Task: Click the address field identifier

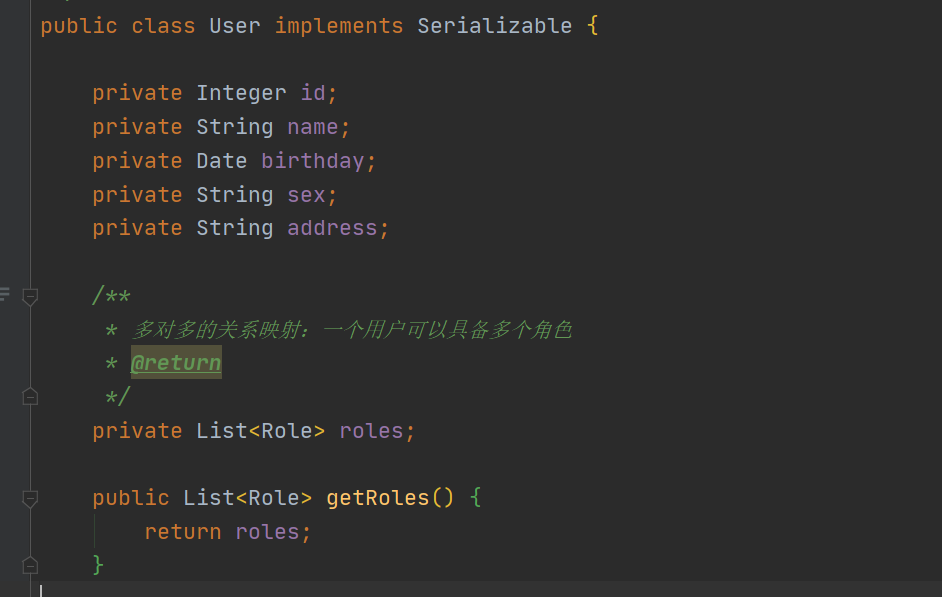Action: pyautogui.click(x=332, y=228)
